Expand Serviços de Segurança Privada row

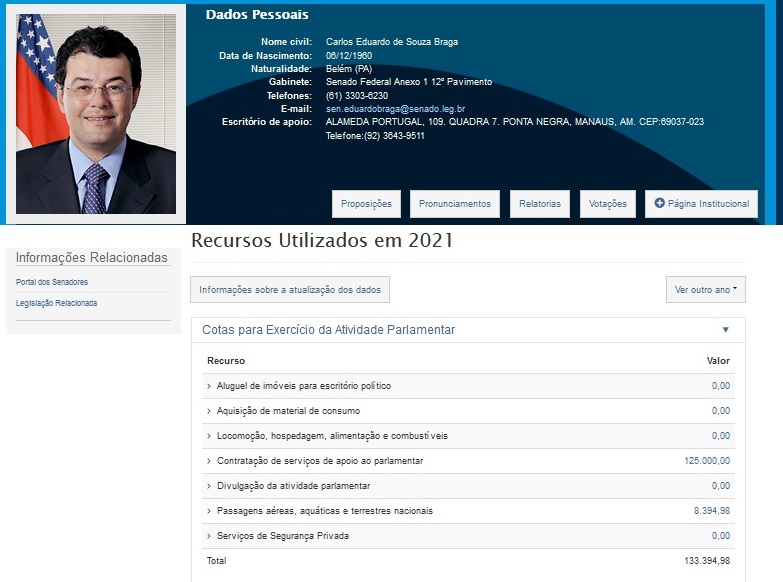pos(282,536)
